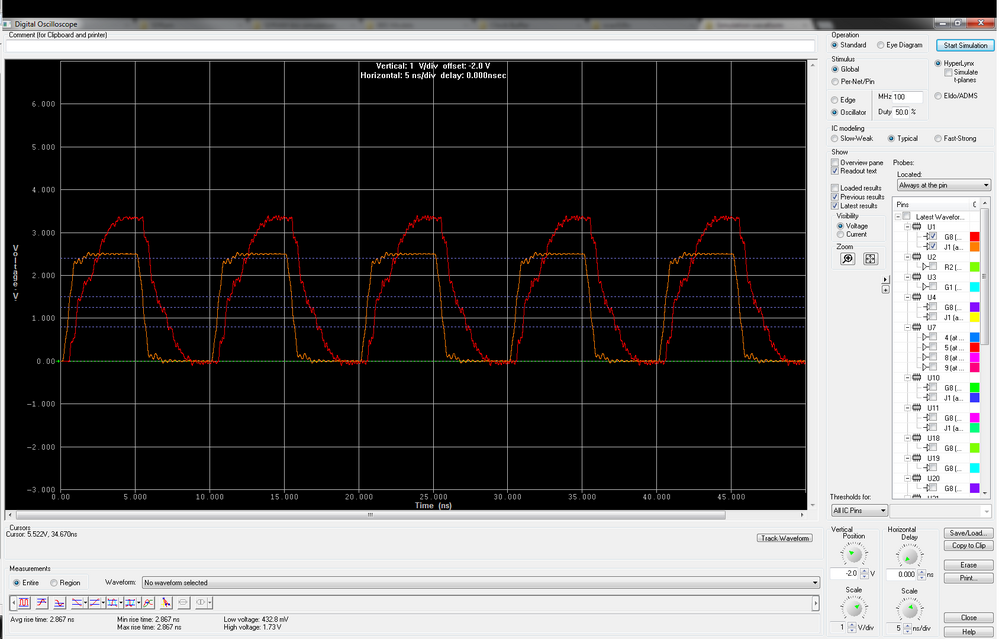
Task: Select the cursor marker tool in Measurements toolbar
Action: click(x=165, y=602)
